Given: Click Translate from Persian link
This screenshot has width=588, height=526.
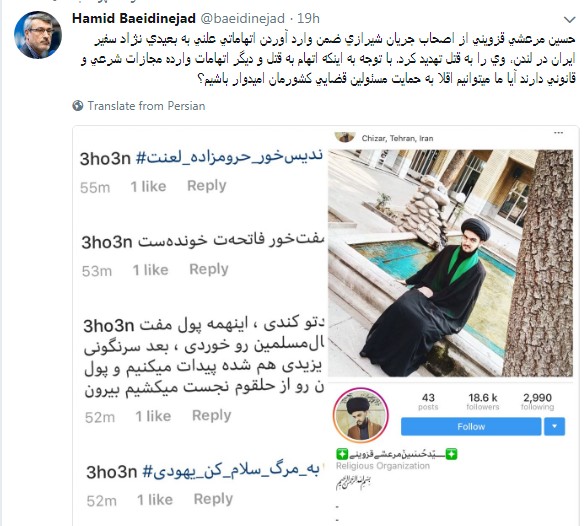Looking at the screenshot, I should [146, 106].
